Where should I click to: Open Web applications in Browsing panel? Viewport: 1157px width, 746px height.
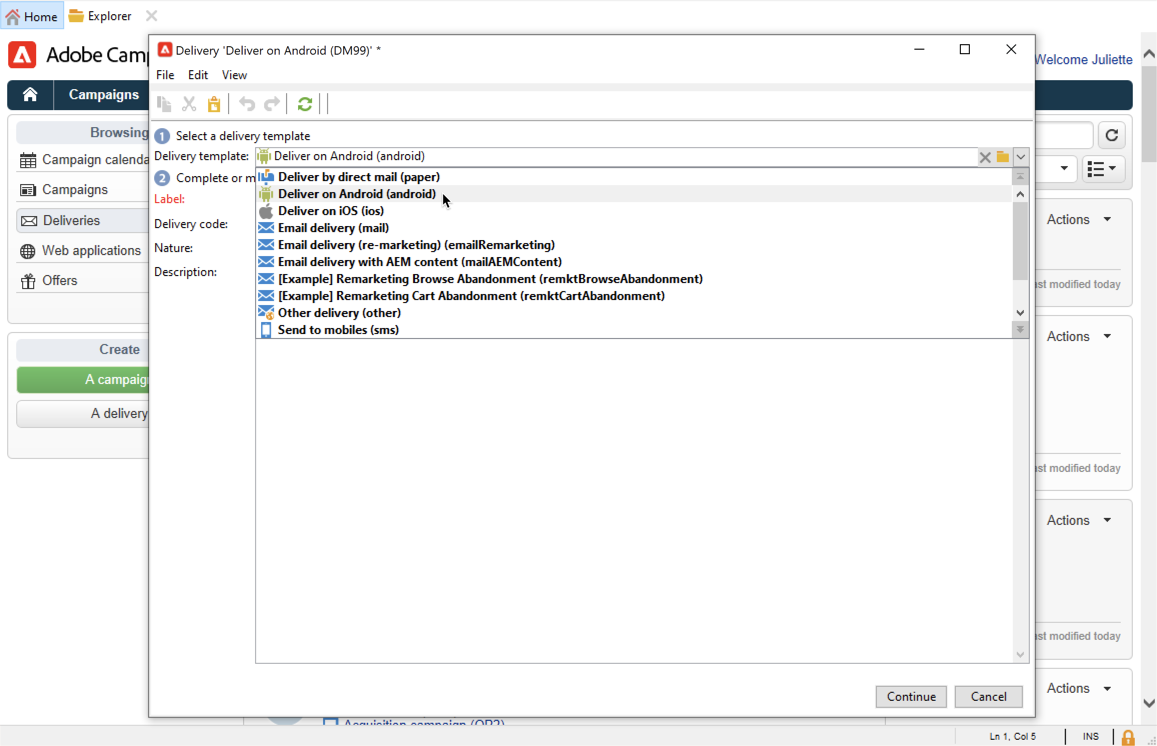[80, 251]
